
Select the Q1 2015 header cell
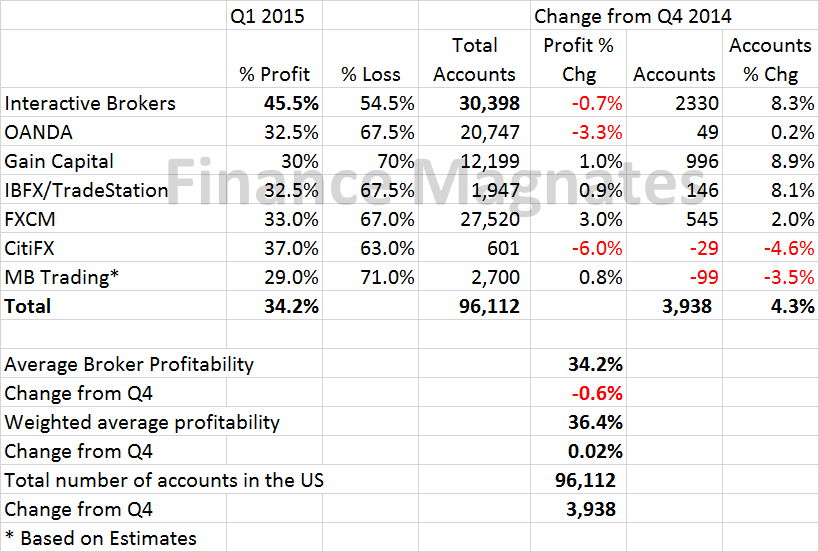point(269,16)
